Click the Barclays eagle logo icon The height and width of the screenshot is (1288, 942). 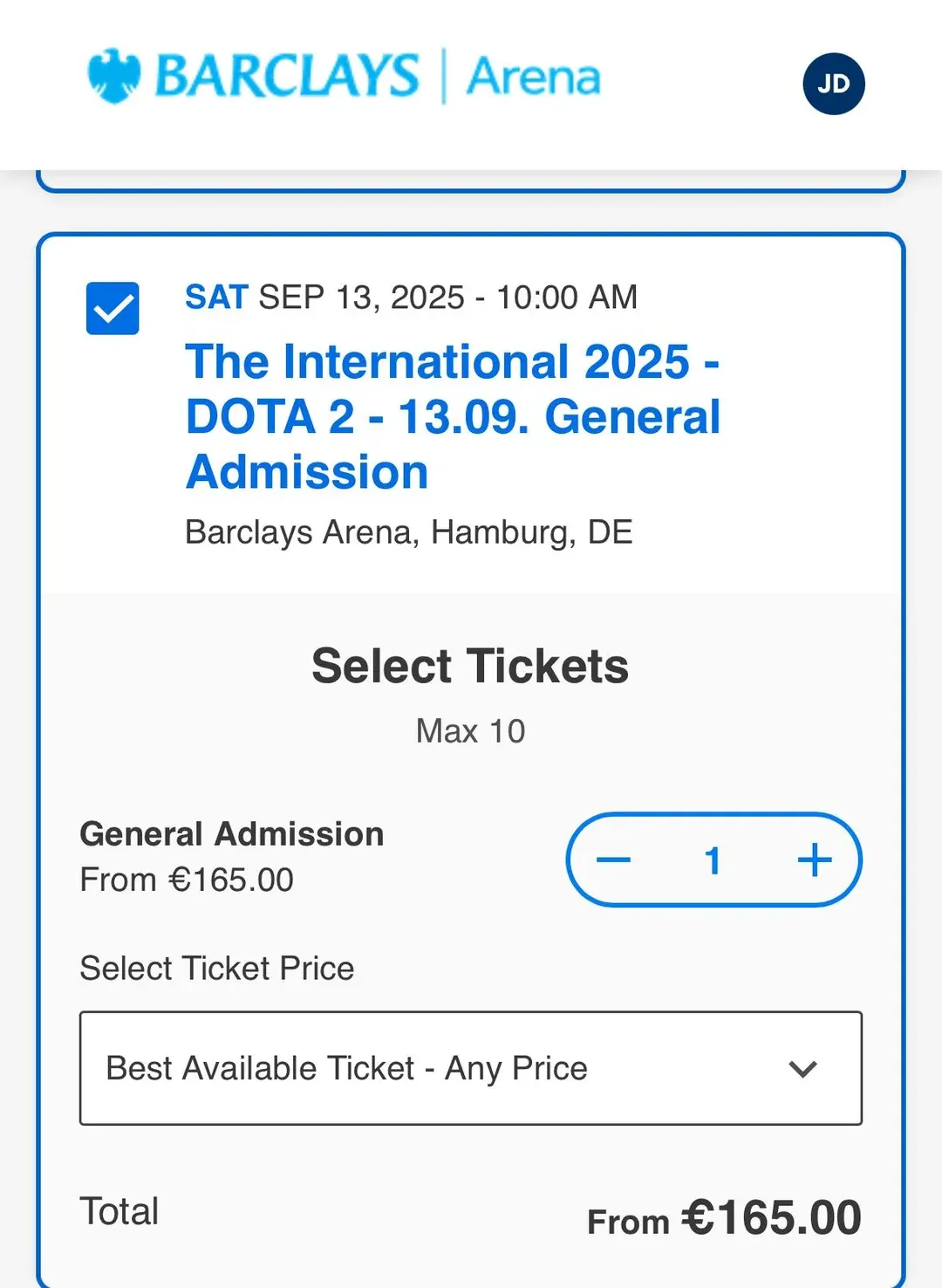(114, 76)
